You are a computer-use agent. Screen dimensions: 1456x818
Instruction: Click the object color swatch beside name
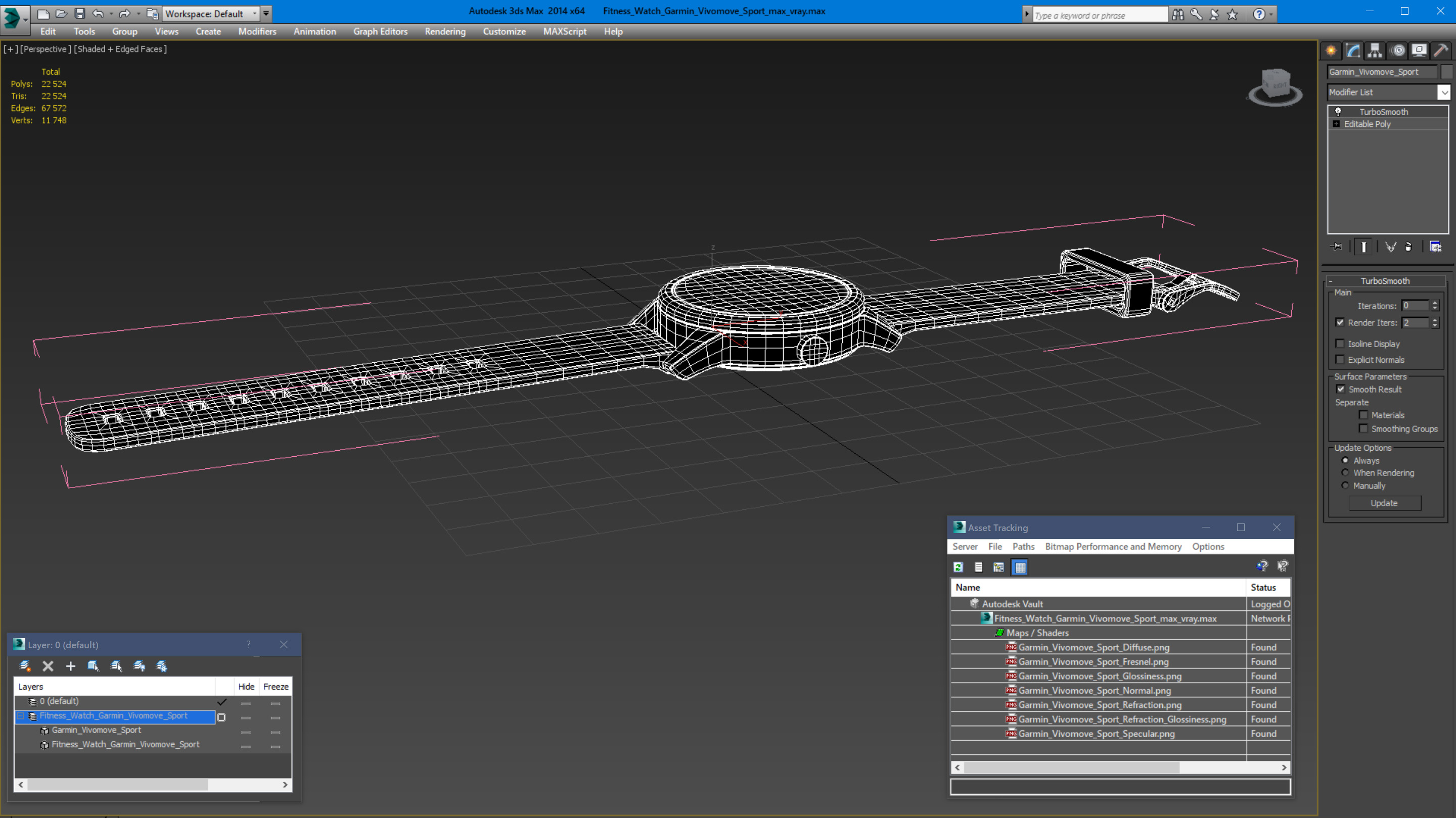[1446, 72]
